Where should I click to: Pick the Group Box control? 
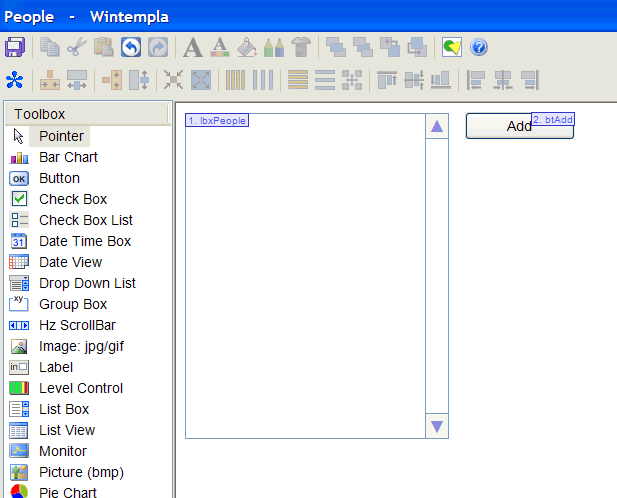click(x=73, y=304)
